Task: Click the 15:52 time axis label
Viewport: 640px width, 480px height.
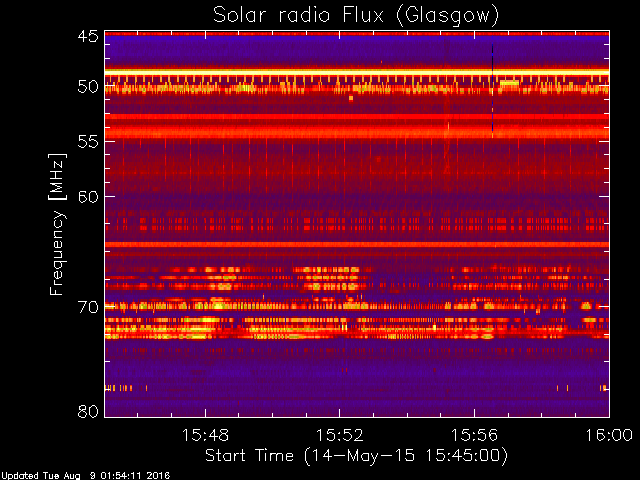Action: 340,435
